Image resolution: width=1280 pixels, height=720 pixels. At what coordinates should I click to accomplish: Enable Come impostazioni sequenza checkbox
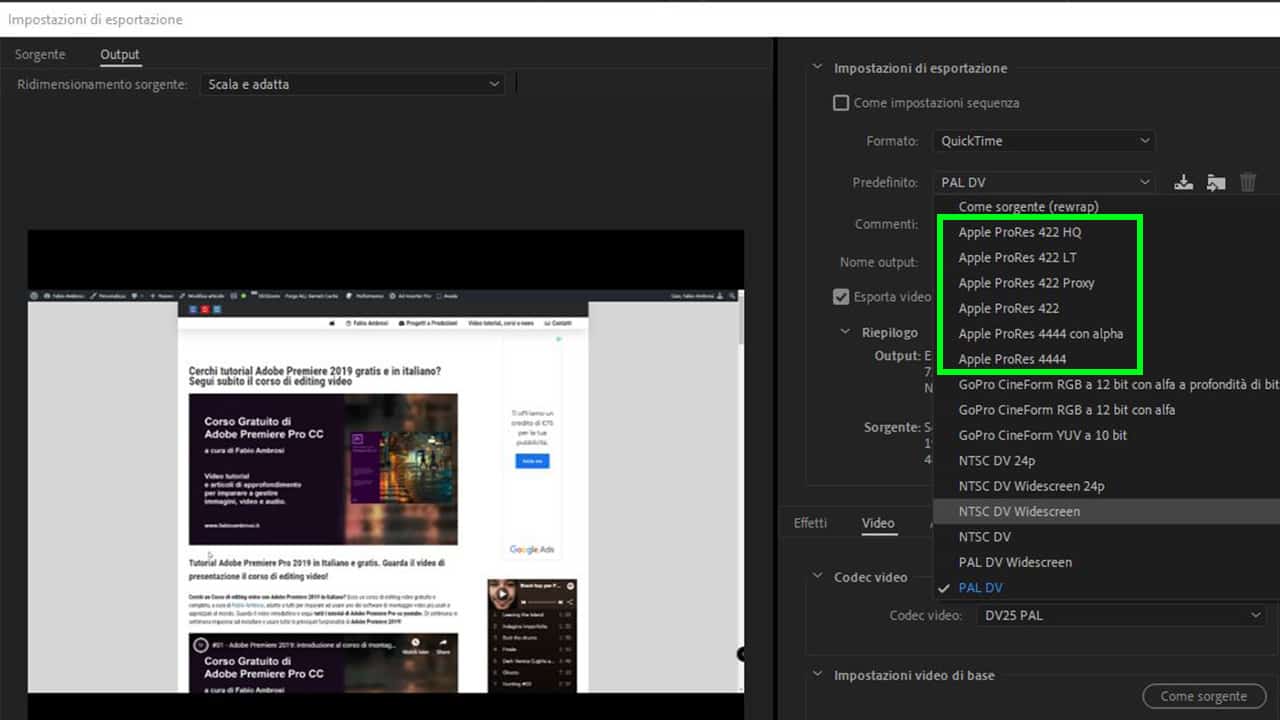pyautogui.click(x=841, y=103)
